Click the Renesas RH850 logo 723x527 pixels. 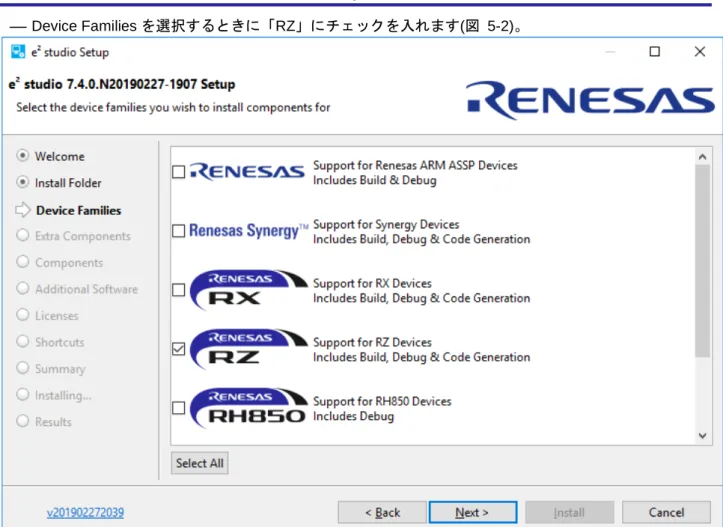(x=249, y=408)
